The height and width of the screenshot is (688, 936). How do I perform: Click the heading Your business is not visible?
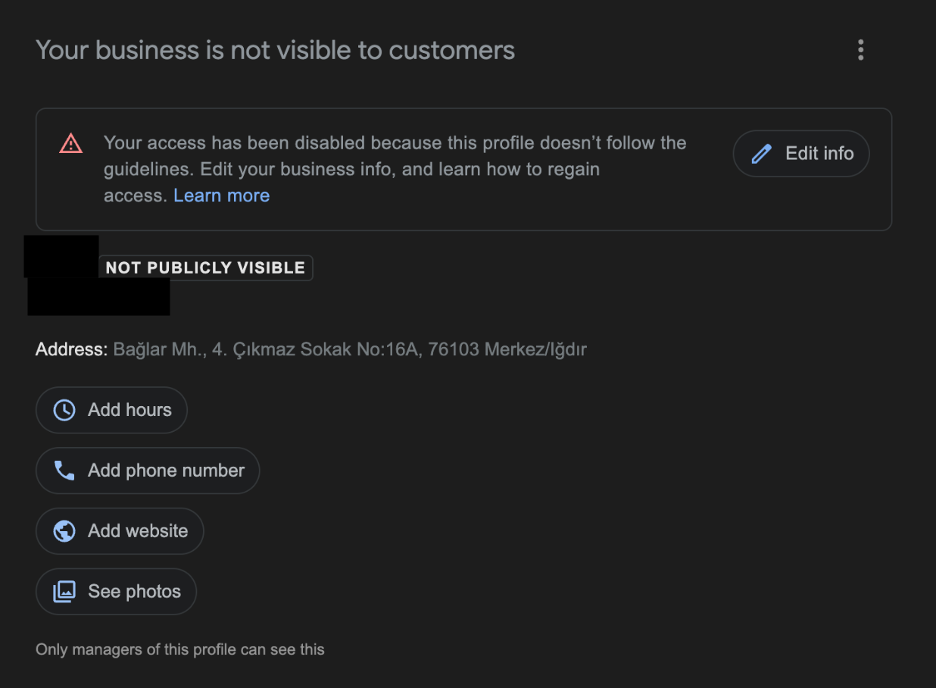[x=274, y=49]
